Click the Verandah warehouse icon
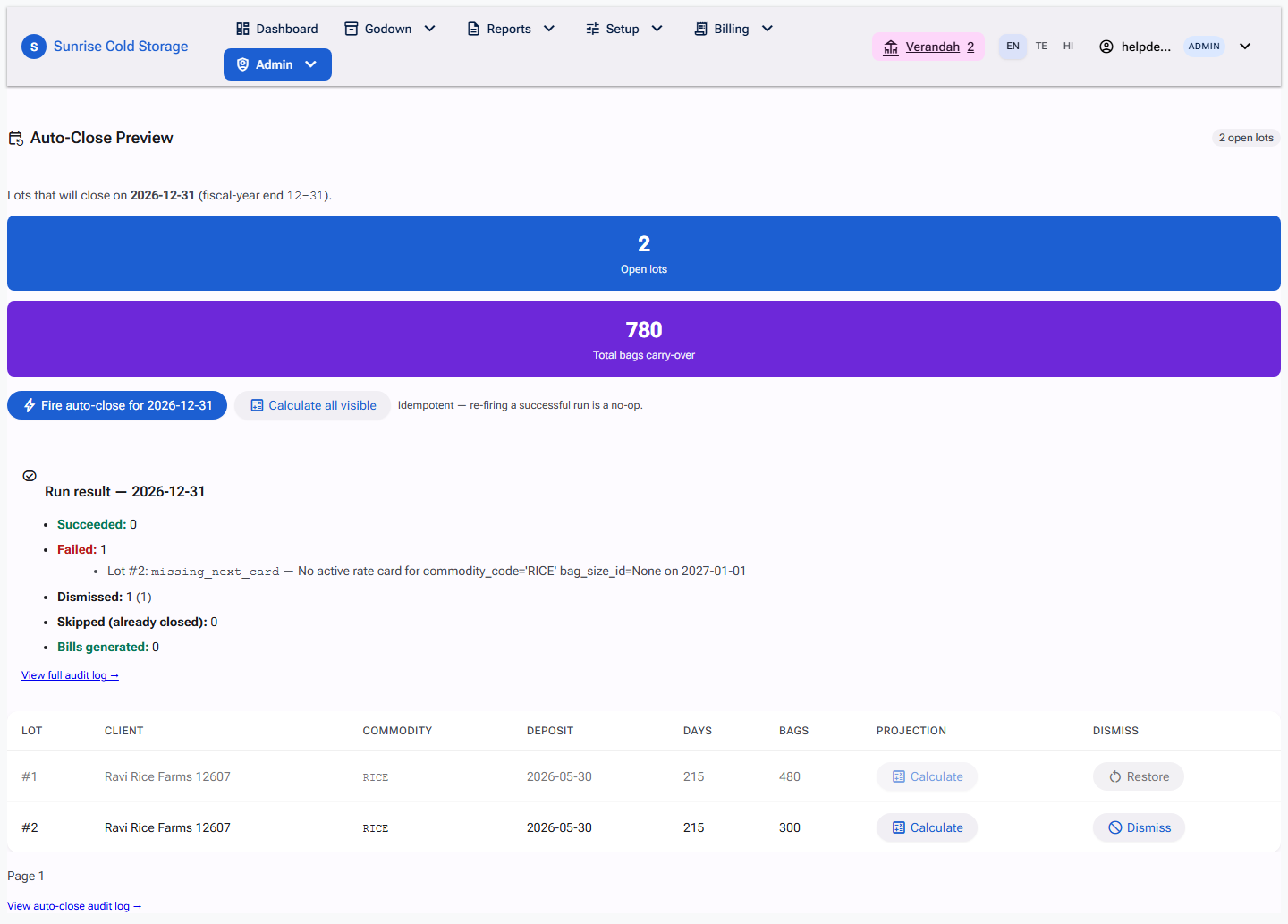1288x924 pixels. 891,47
